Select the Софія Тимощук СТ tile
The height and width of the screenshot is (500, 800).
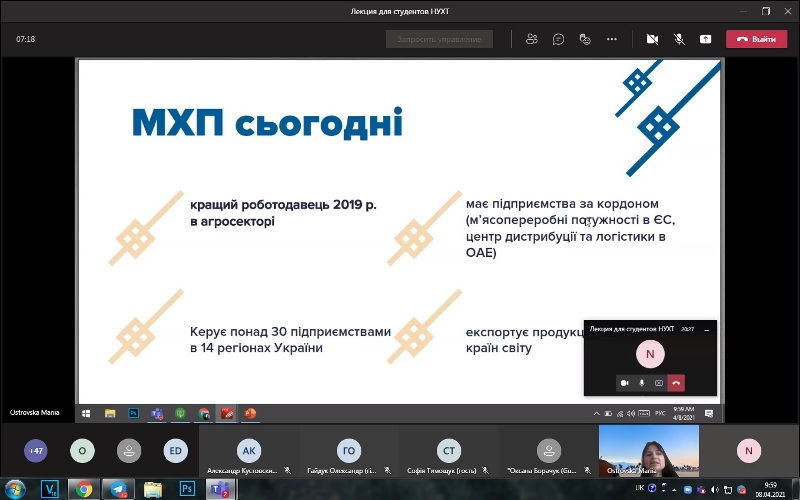tap(449, 452)
